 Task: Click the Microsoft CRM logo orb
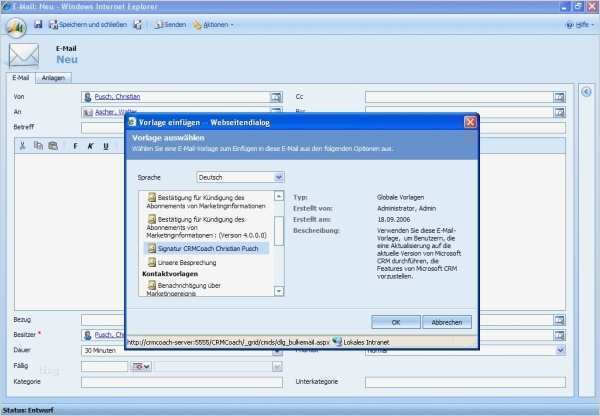(16, 27)
